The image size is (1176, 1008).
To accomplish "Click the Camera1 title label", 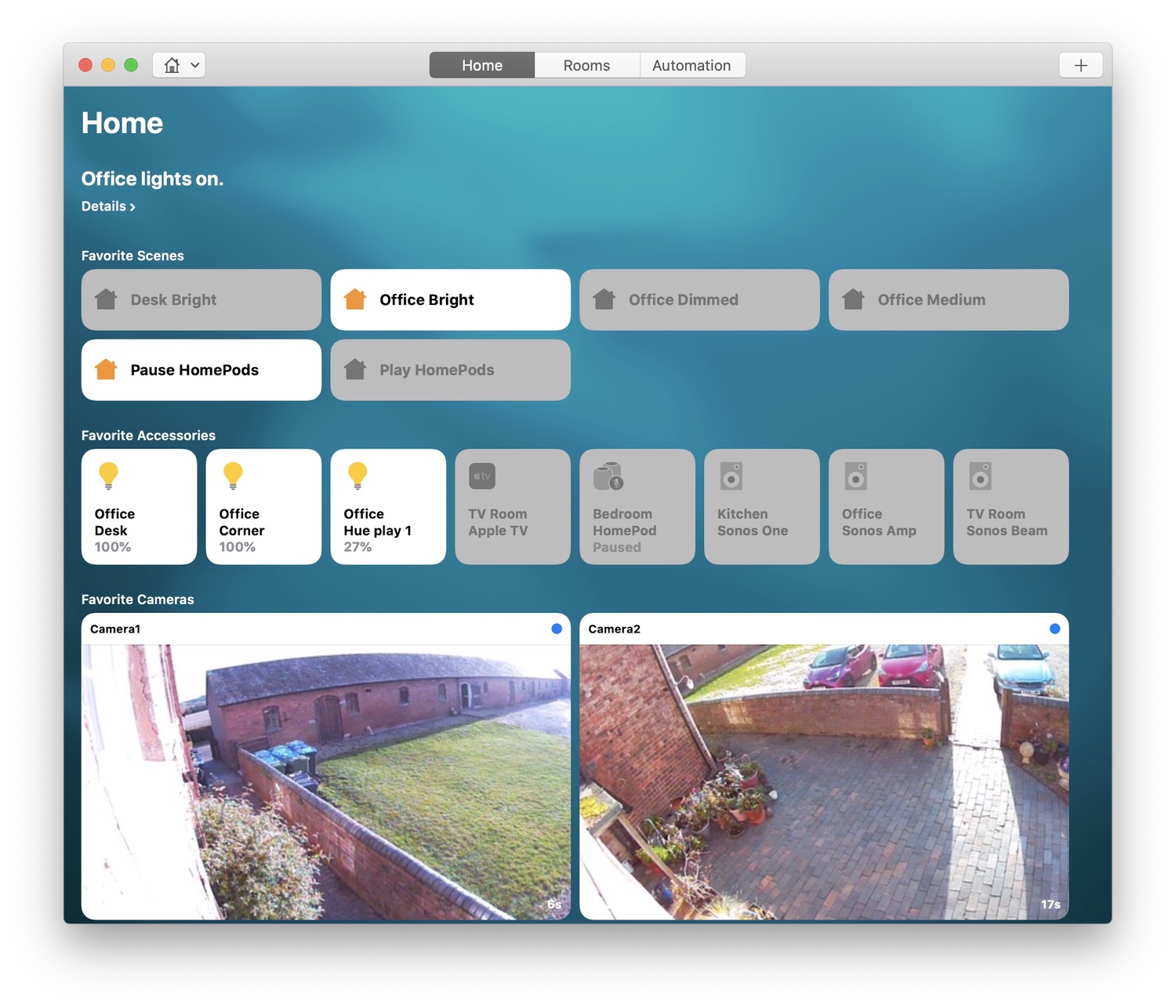I will click(x=115, y=629).
